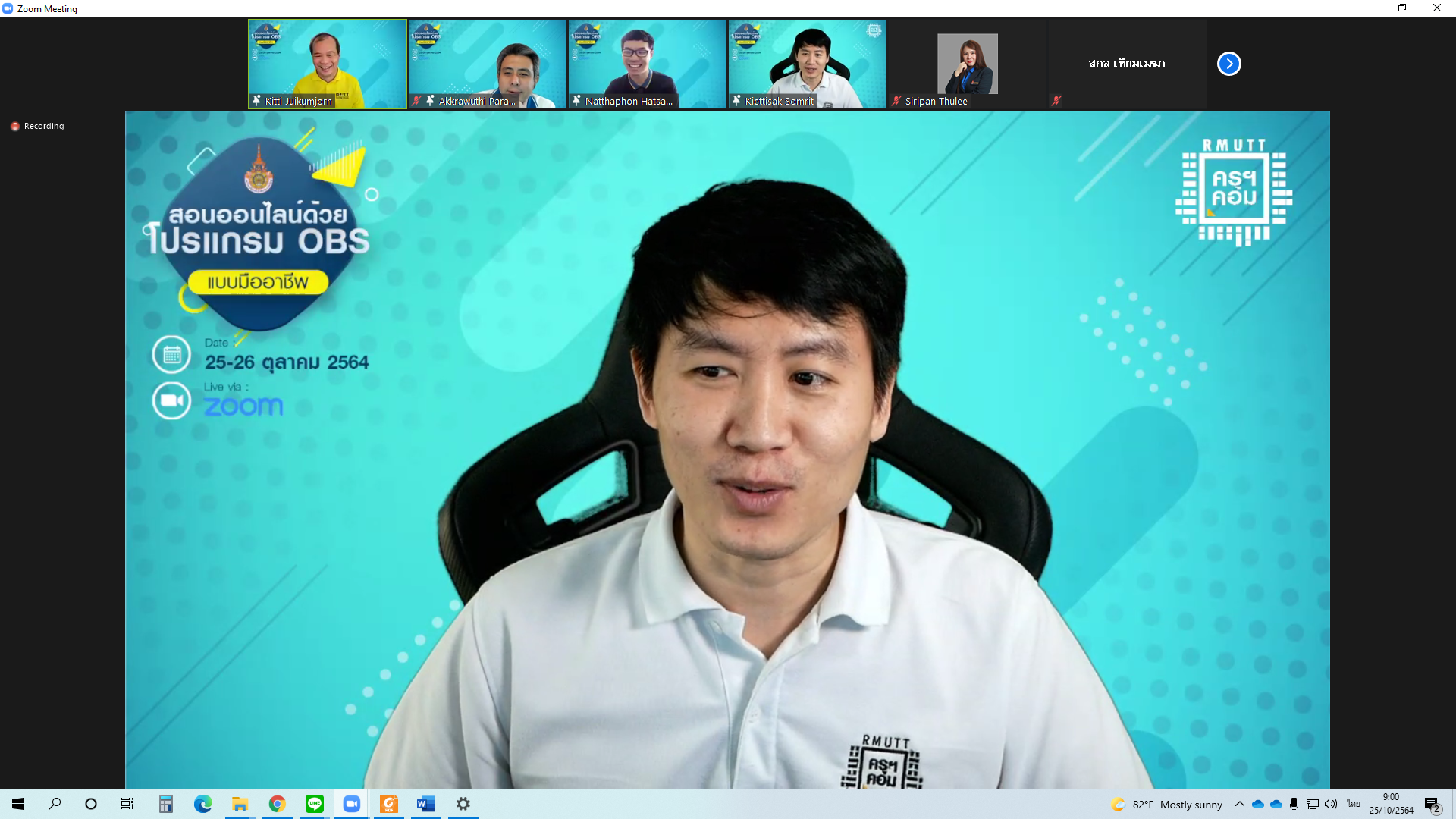
Task: Select Kitti Juikumjorn's video thumbnail
Action: [328, 64]
